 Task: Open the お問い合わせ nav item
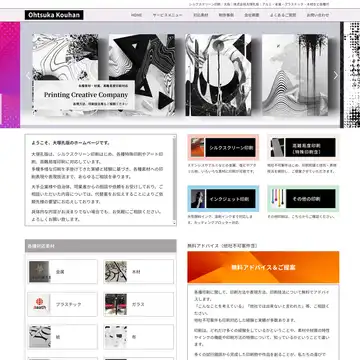[318, 15]
